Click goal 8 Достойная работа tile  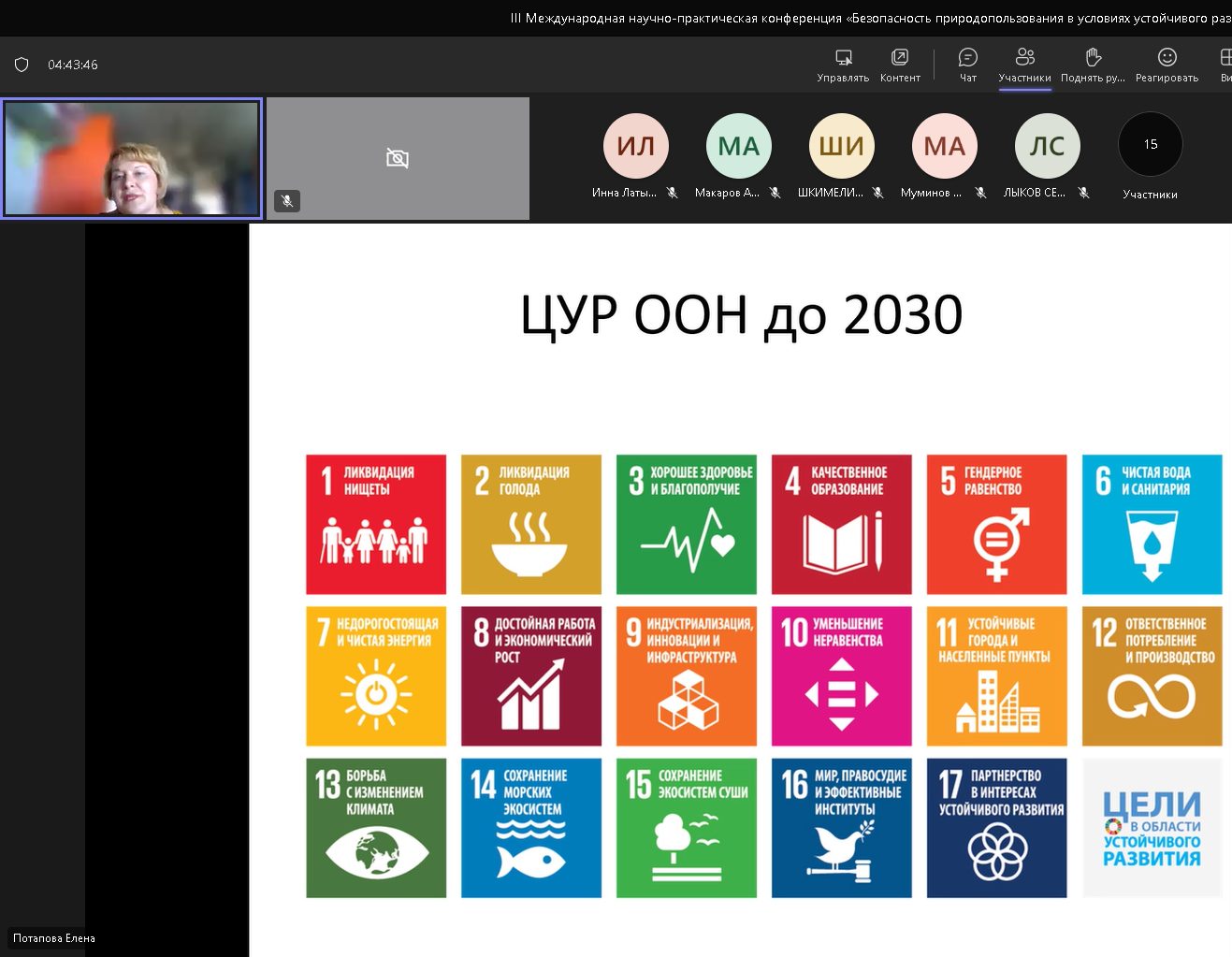531,675
